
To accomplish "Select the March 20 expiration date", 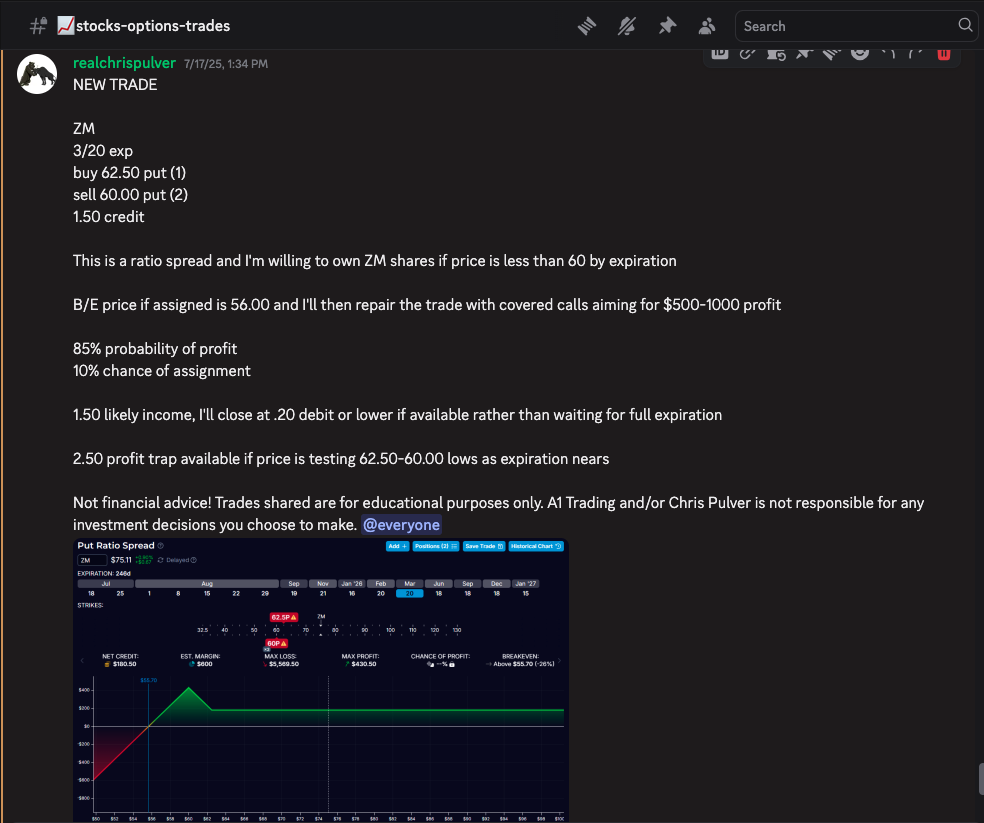I will click(x=408, y=593).
